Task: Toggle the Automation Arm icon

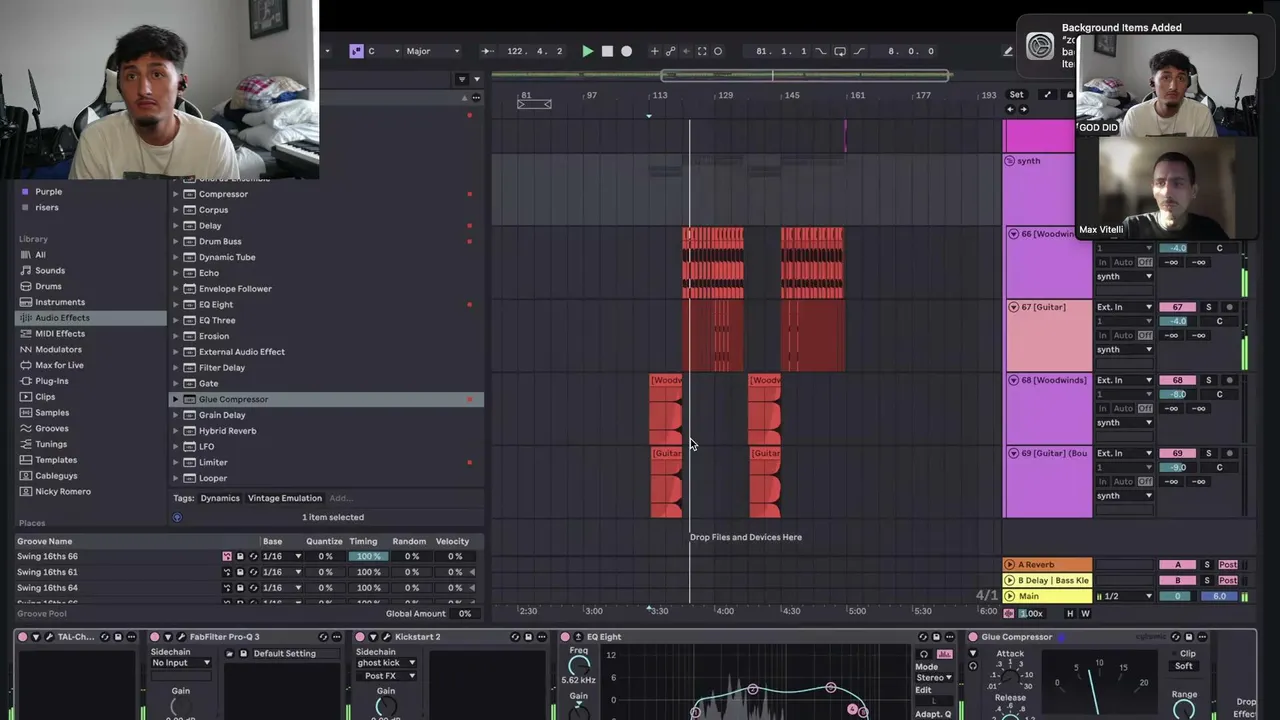Action: click(671, 51)
